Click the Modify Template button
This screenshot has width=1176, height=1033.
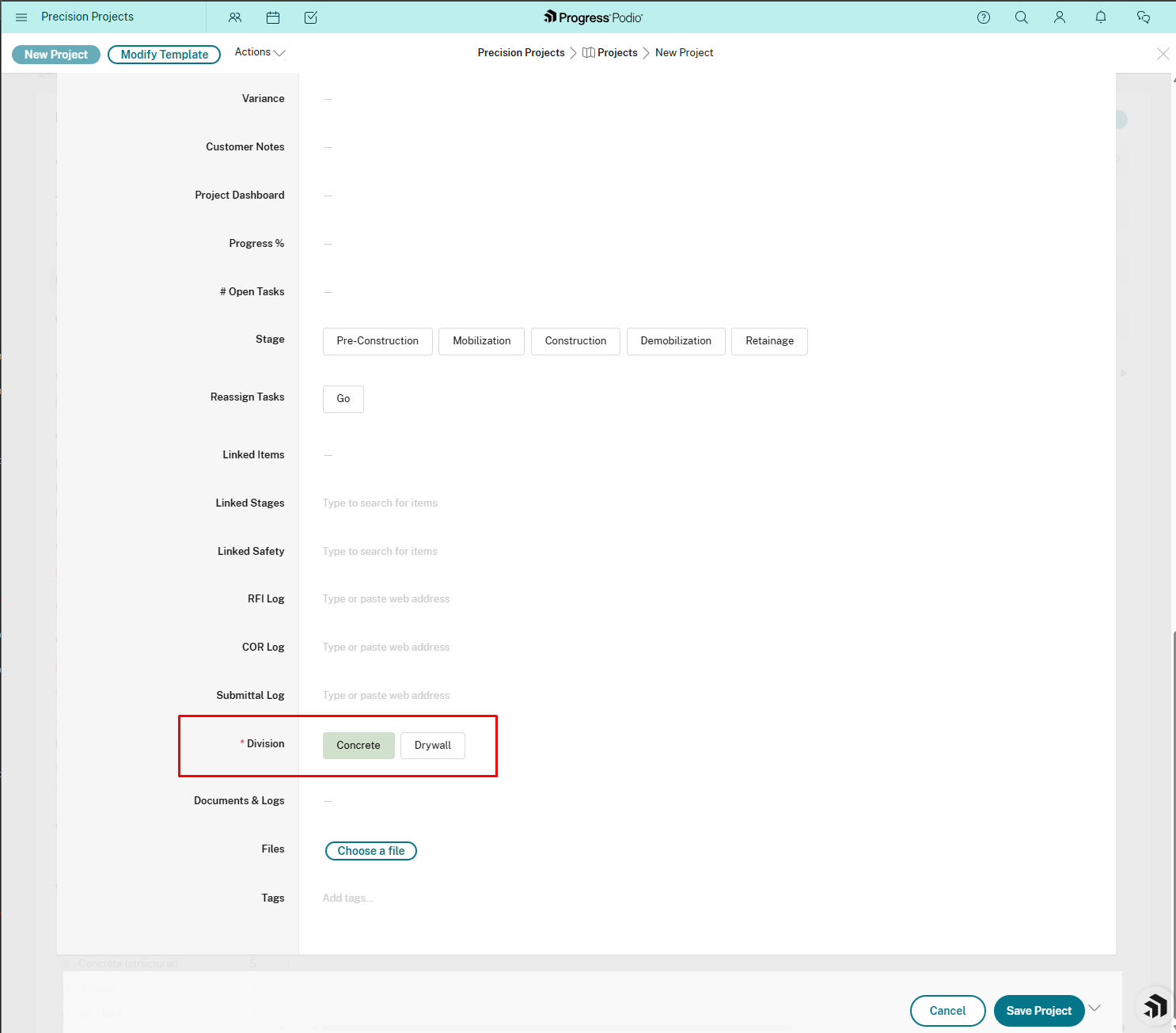tap(164, 55)
